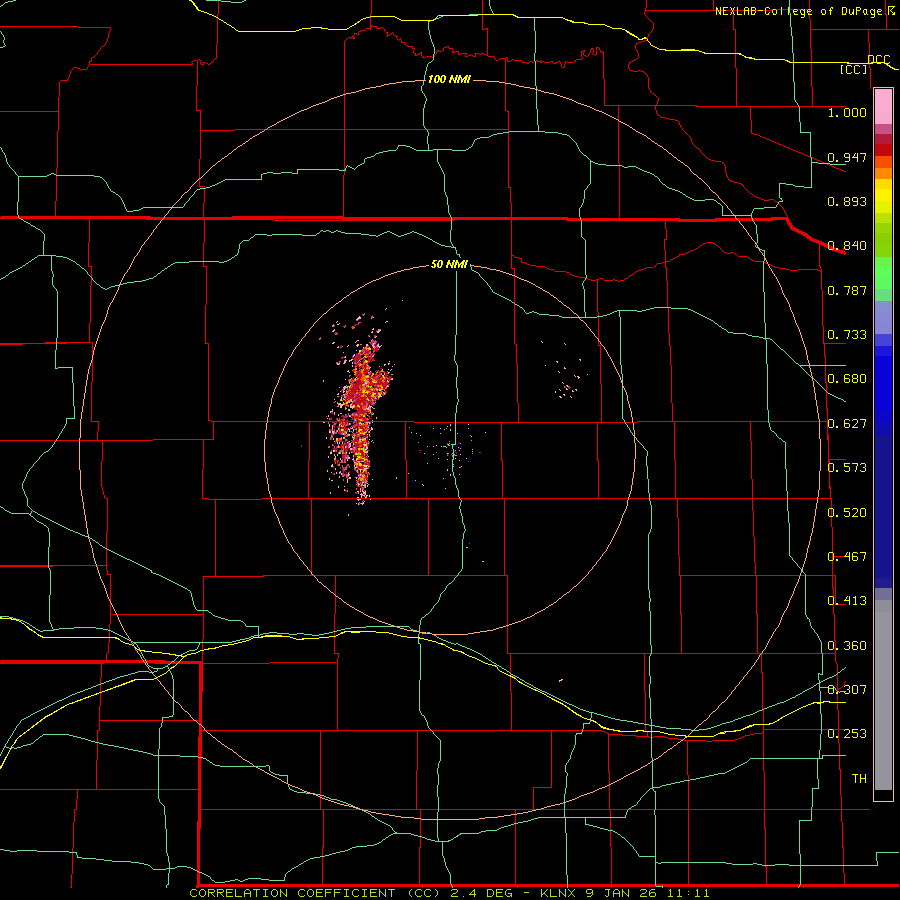The image size is (900, 900).
Task: Click the 0.520 scale value
Action: point(847,513)
